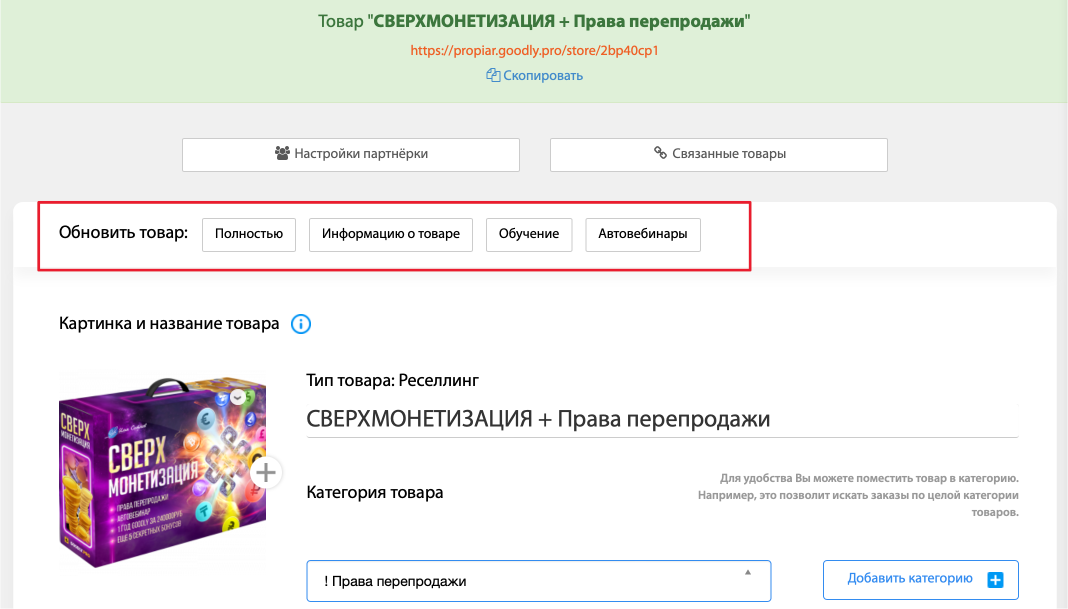Image resolution: width=1068 pixels, height=609 pixels.
Task: Click the product name input field
Action: pos(662,419)
